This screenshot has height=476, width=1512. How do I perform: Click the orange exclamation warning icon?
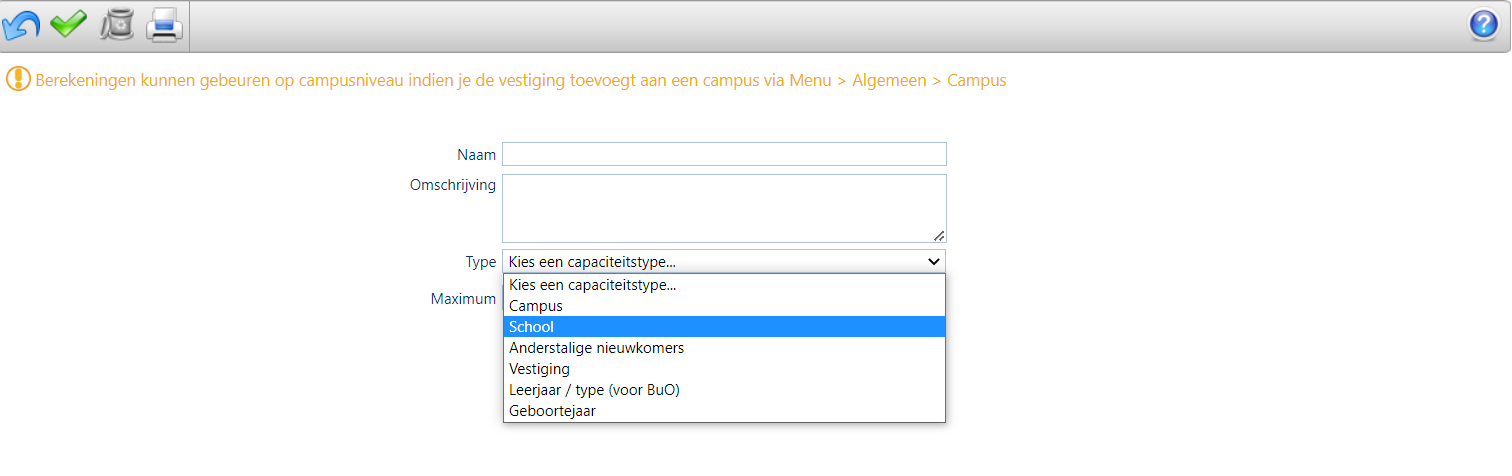point(18,79)
